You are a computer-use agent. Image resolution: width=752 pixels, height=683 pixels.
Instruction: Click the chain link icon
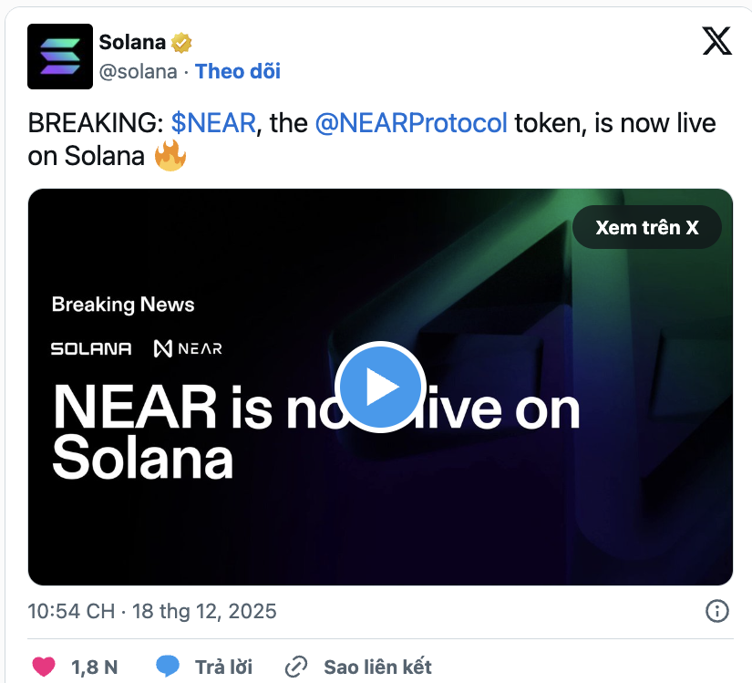(x=296, y=667)
